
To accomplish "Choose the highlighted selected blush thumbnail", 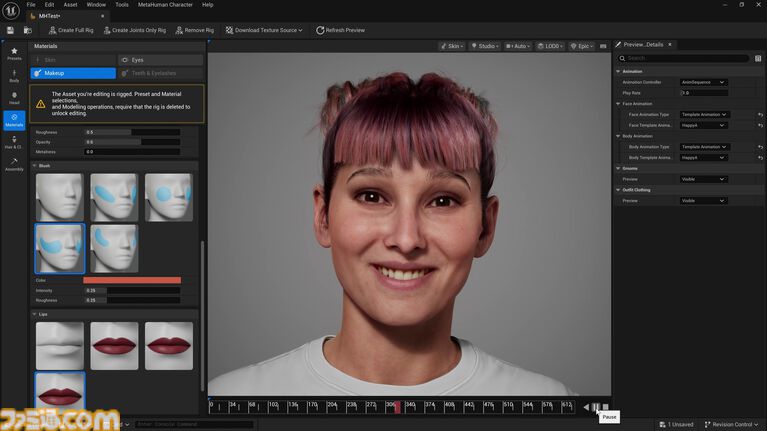I will click(x=60, y=249).
